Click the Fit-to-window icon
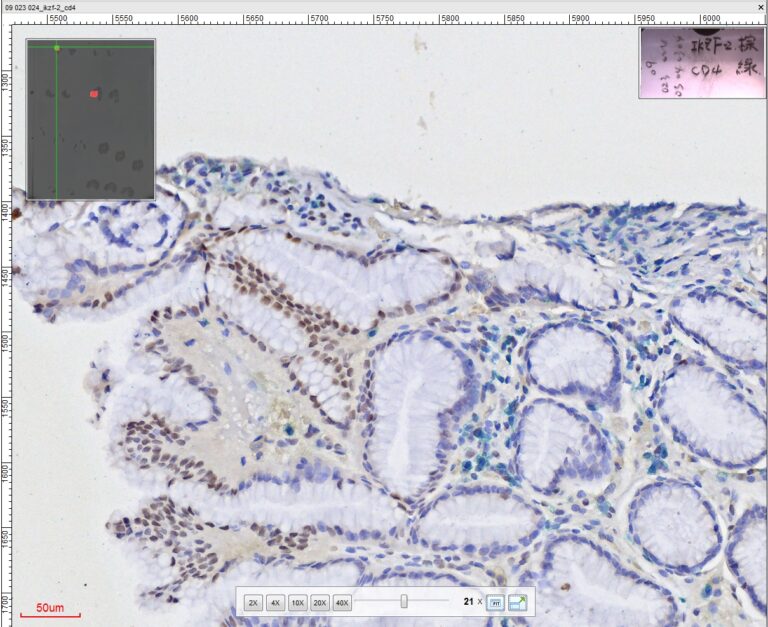The image size is (768, 627). coord(496,602)
